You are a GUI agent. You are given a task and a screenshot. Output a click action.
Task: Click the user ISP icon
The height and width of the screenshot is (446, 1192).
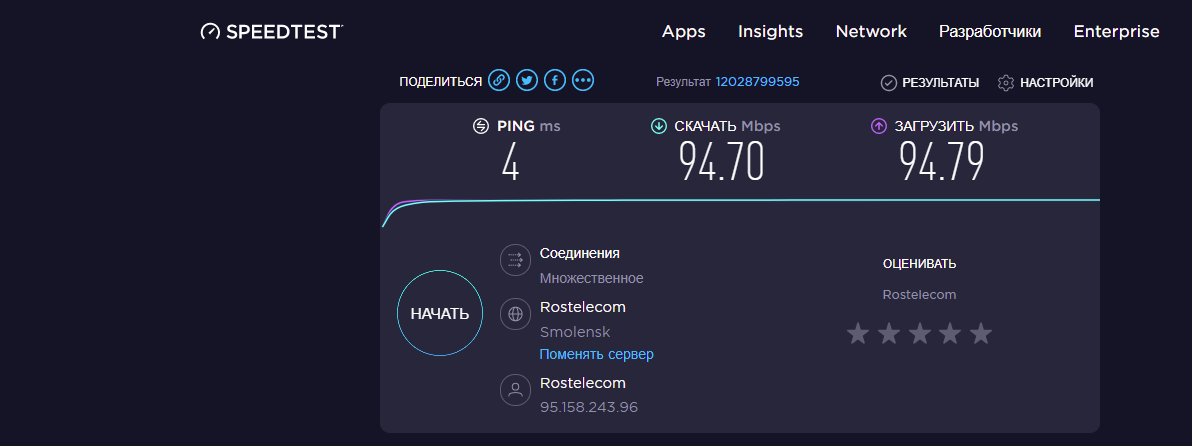[515, 390]
